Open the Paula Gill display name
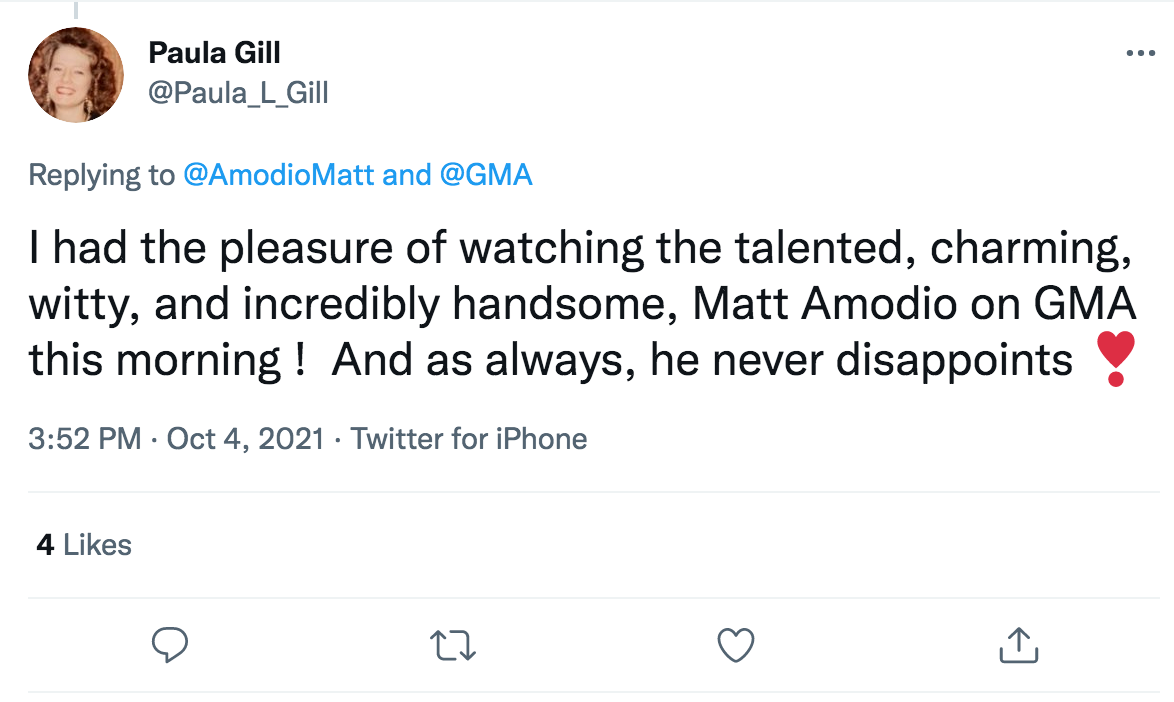1174x702 pixels. pyautogui.click(x=214, y=54)
